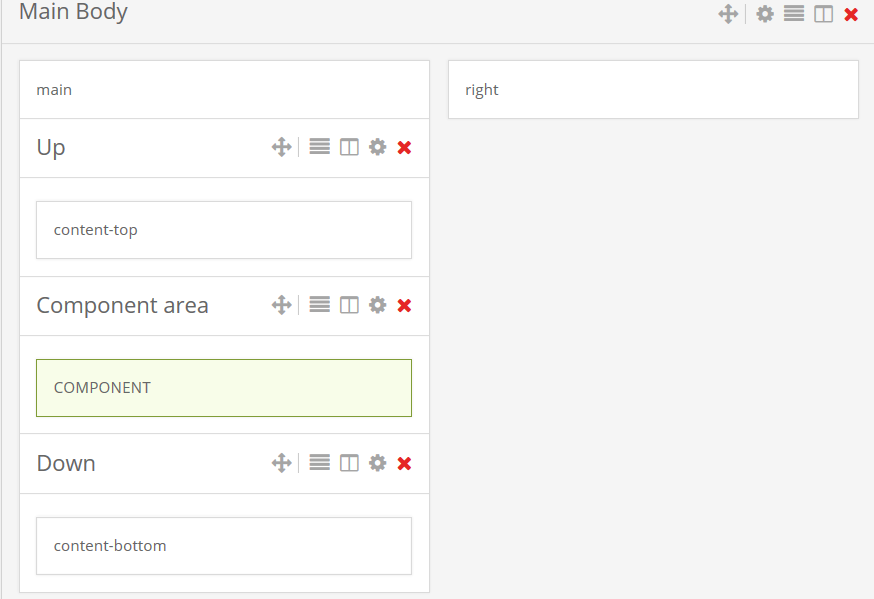Image resolution: width=874 pixels, height=599 pixels.
Task: Click the move handle of the Down row
Action: coord(281,463)
